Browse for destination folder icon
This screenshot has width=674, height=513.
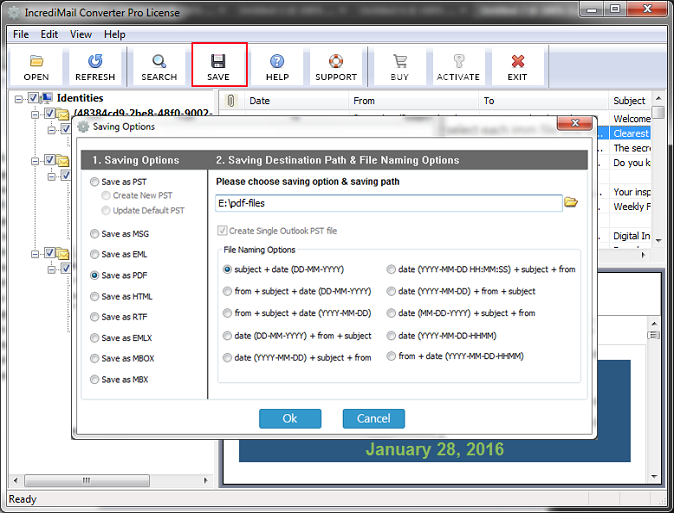point(571,202)
